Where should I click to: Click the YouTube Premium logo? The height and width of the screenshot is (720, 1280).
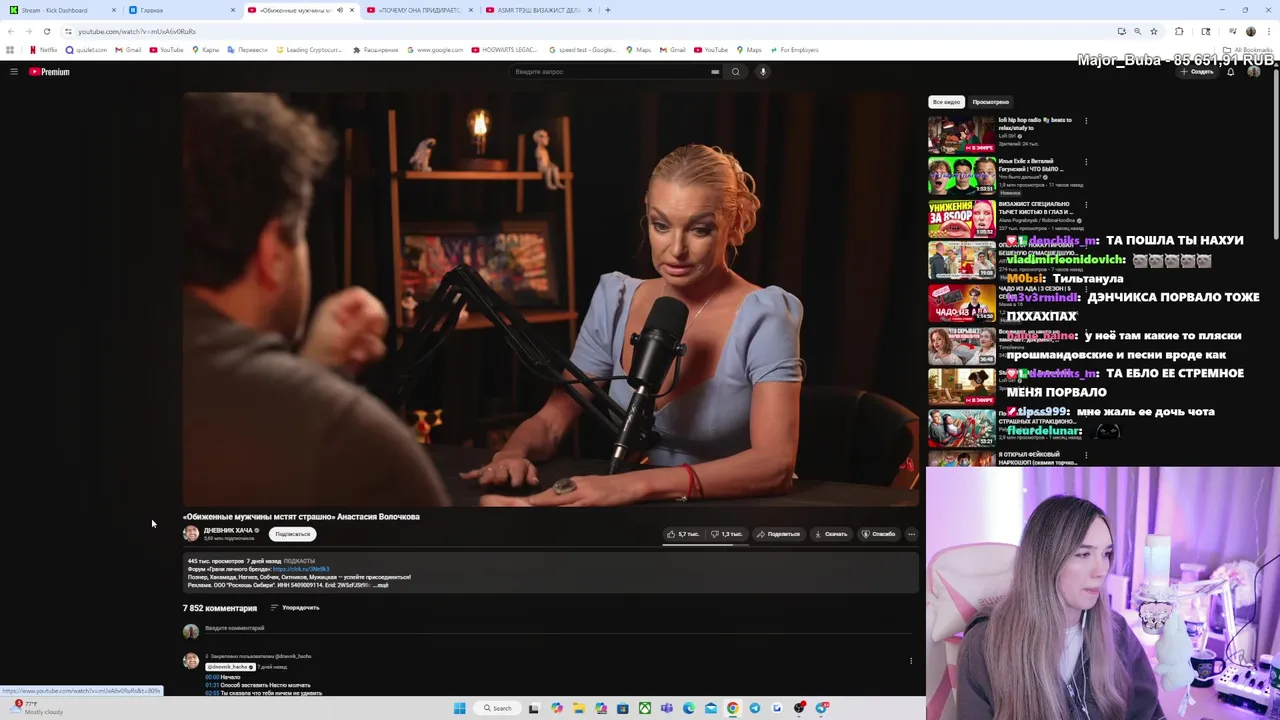49,72
